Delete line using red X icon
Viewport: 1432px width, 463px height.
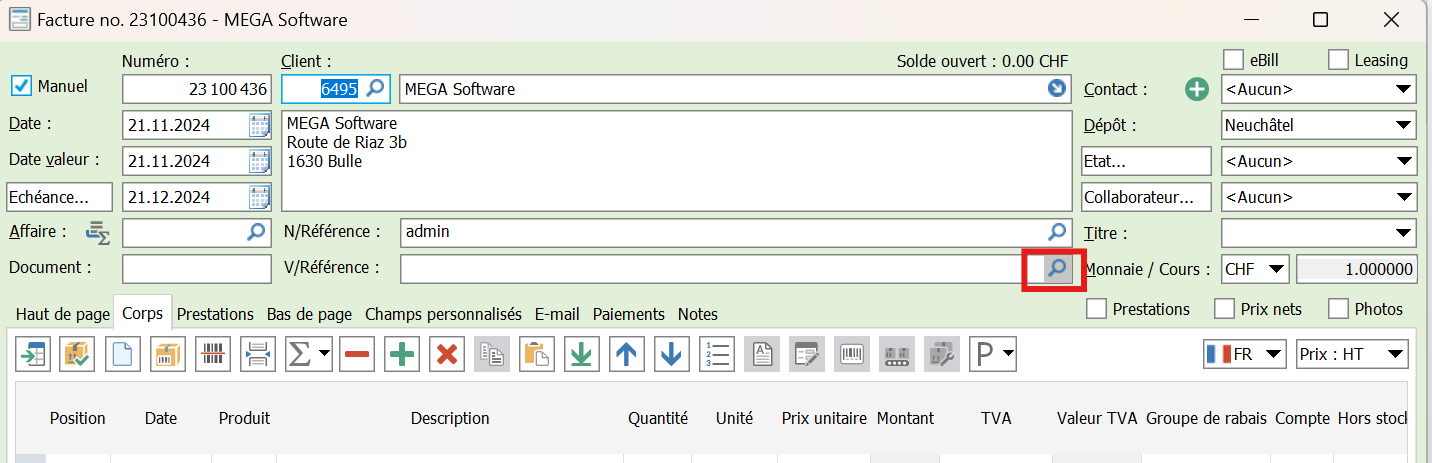coord(447,354)
